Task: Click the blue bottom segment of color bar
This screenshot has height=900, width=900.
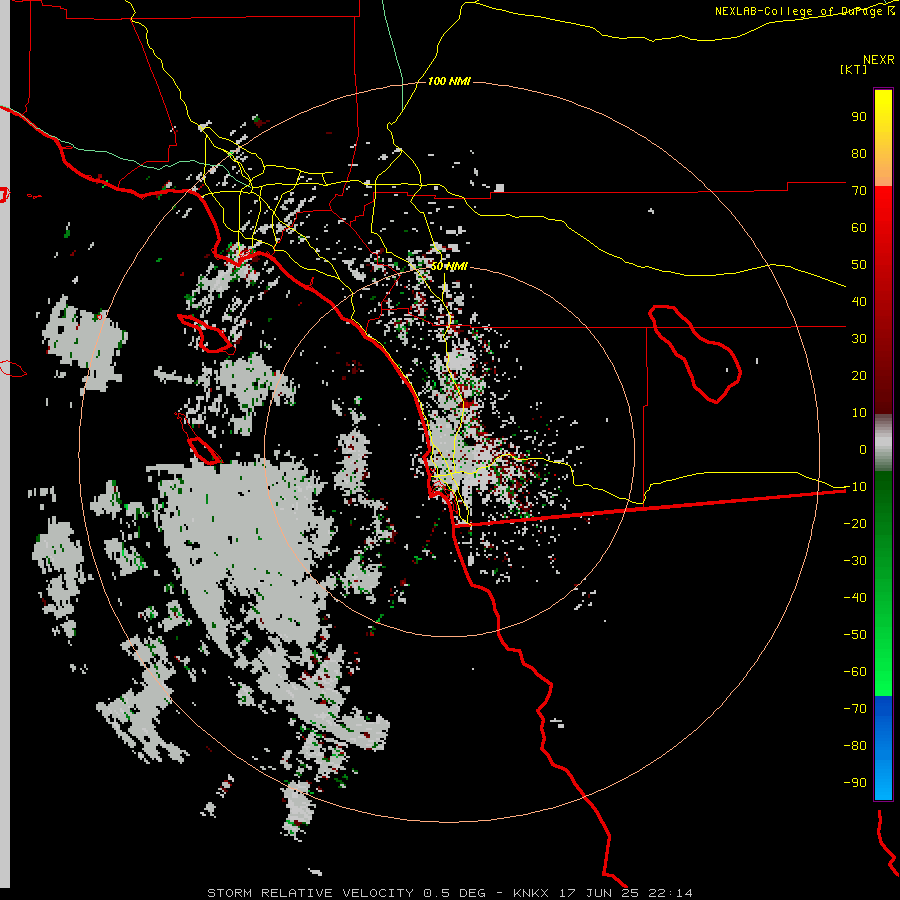Action: pos(883,747)
